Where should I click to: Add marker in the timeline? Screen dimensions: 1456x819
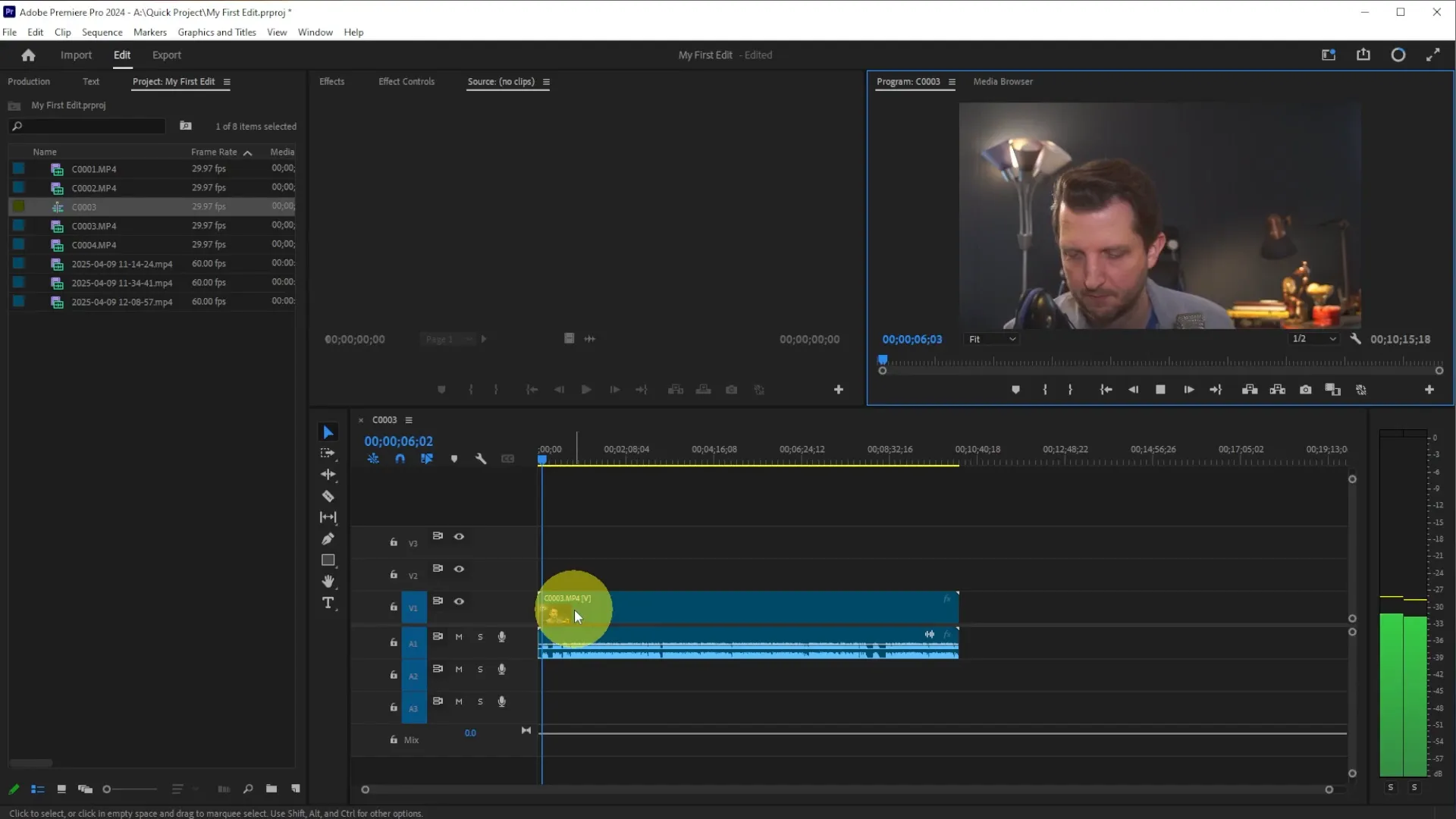tap(454, 459)
